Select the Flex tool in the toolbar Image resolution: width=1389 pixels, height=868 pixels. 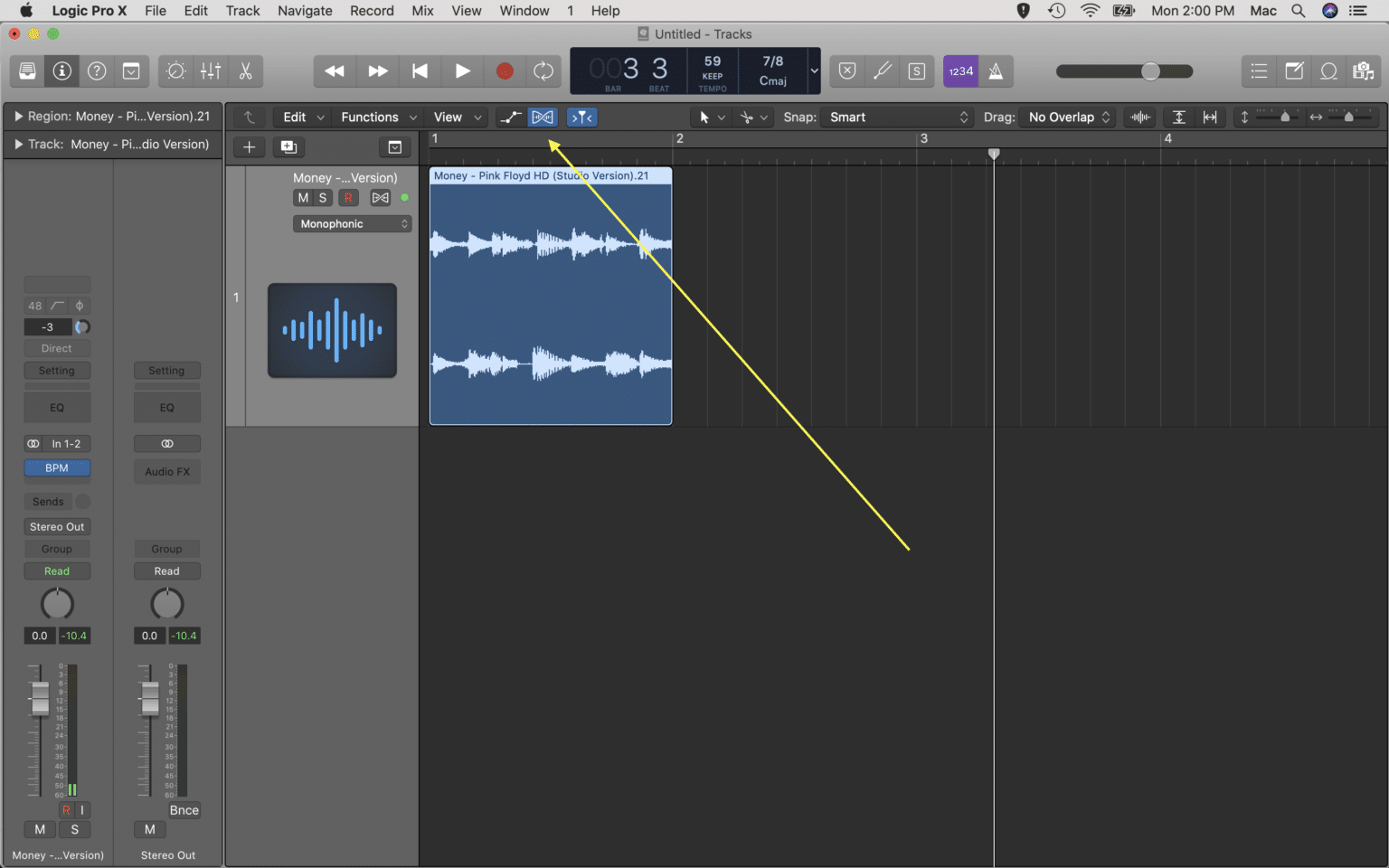pyautogui.click(x=542, y=117)
